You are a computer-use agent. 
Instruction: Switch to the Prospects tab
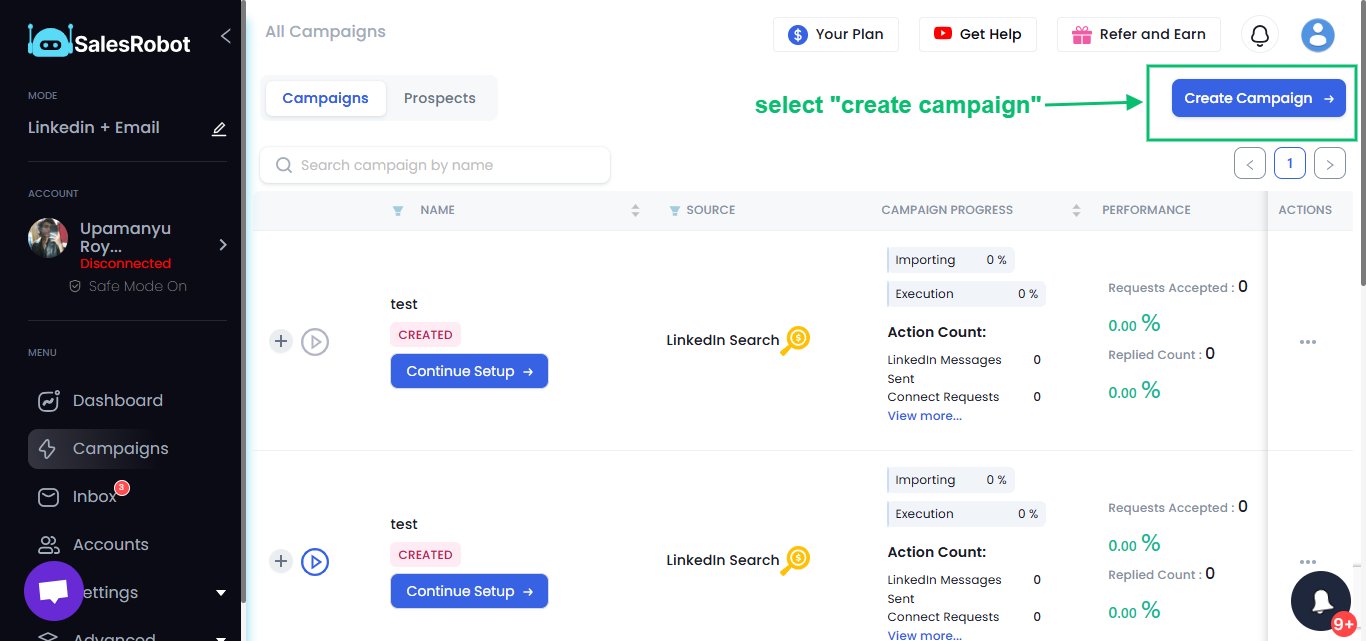pos(439,98)
